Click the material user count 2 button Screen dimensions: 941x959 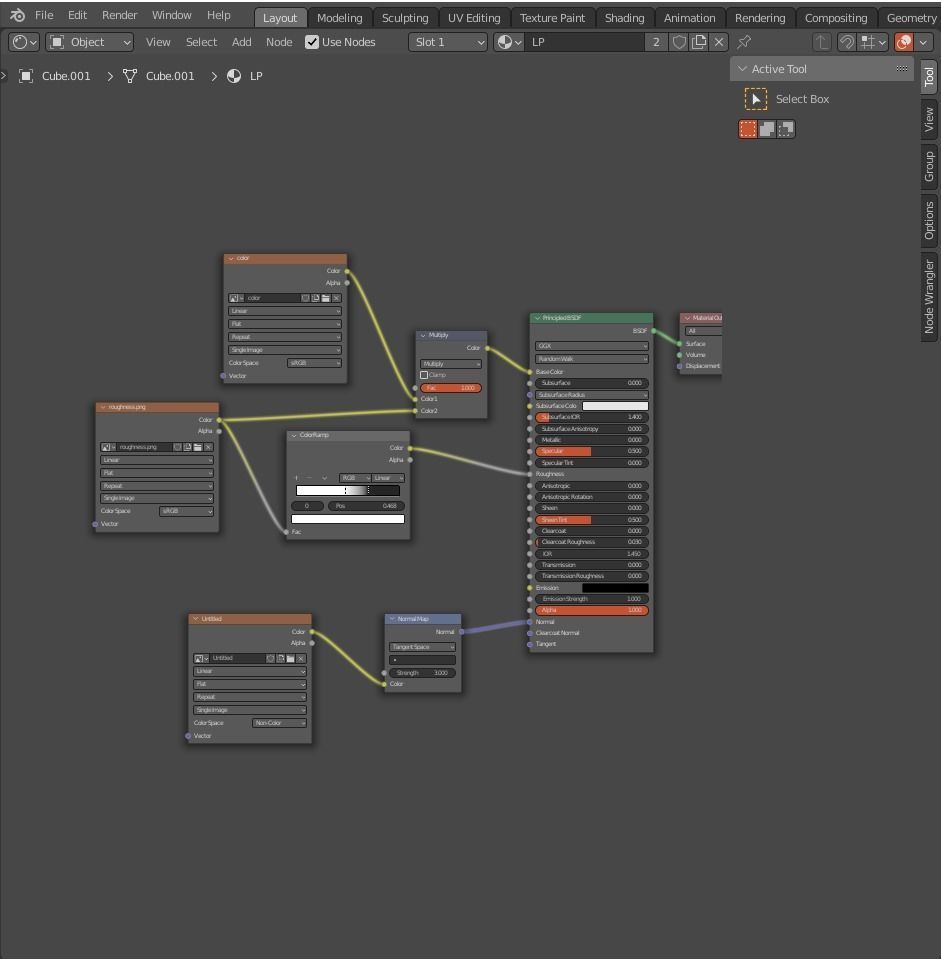[x=656, y=42]
